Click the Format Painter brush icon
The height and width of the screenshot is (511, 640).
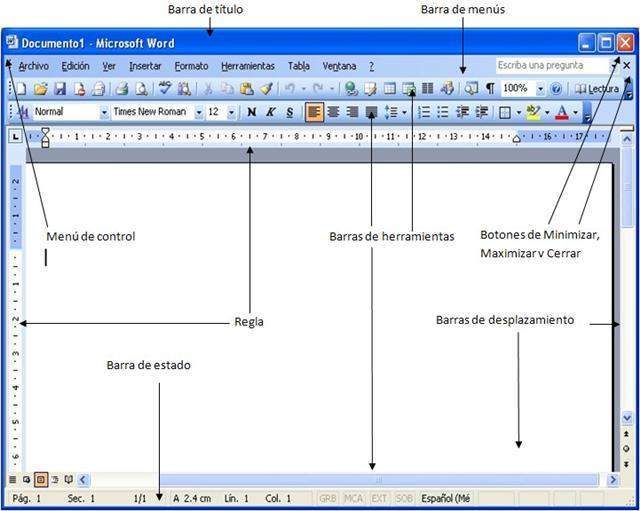266,89
